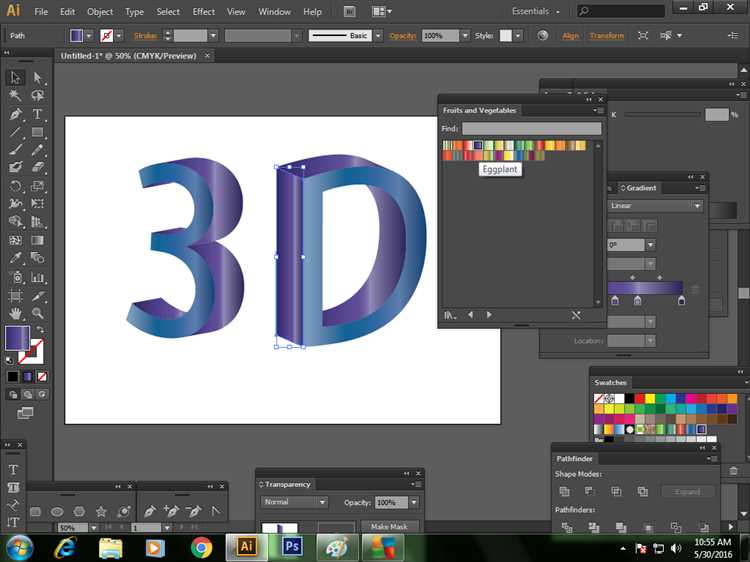Pick the Zoom tool in the toolbox
Image resolution: width=750 pixels, height=562 pixels.
pyautogui.click(x=38, y=314)
